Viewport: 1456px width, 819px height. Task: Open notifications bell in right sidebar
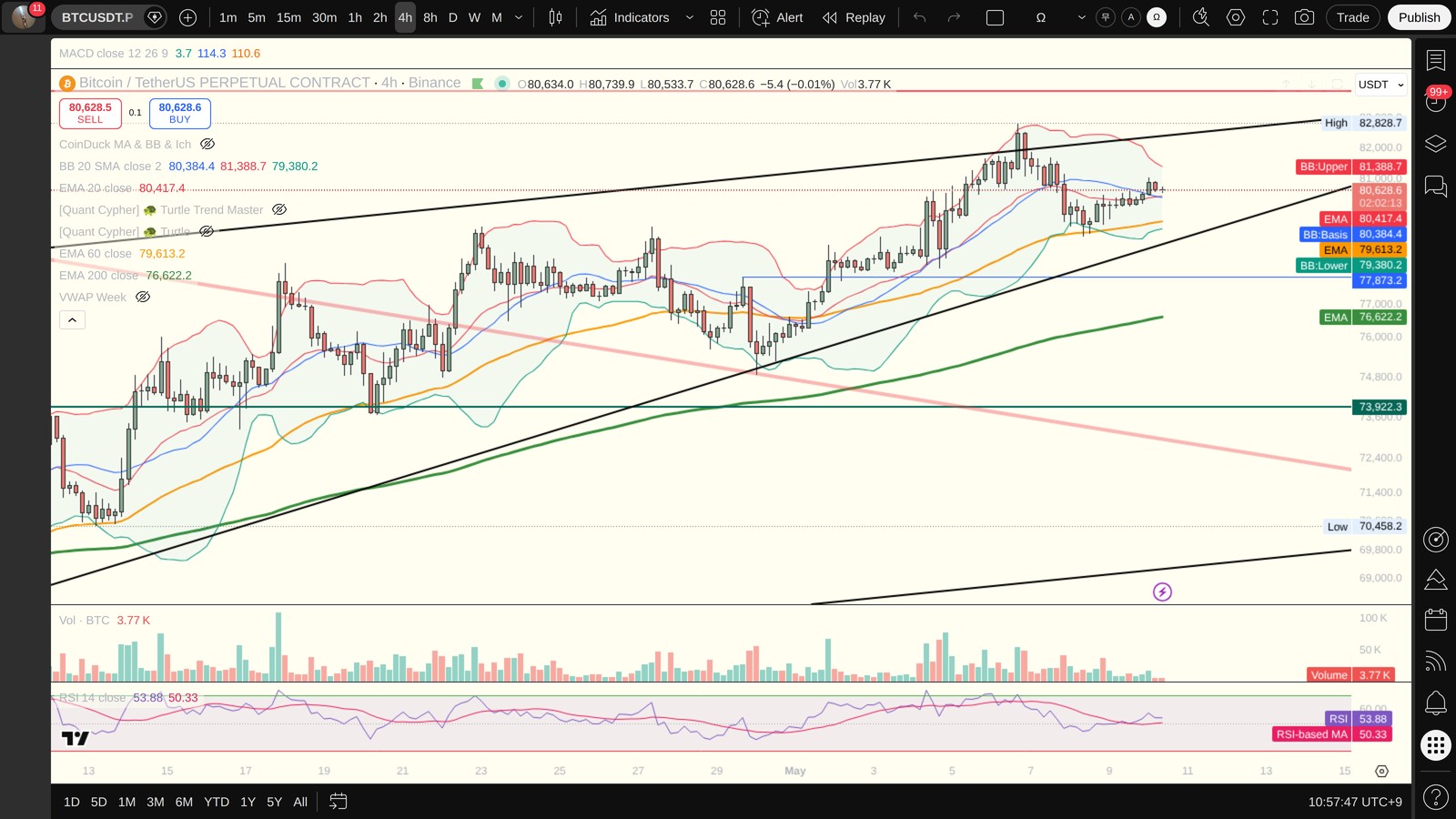[x=1436, y=703]
